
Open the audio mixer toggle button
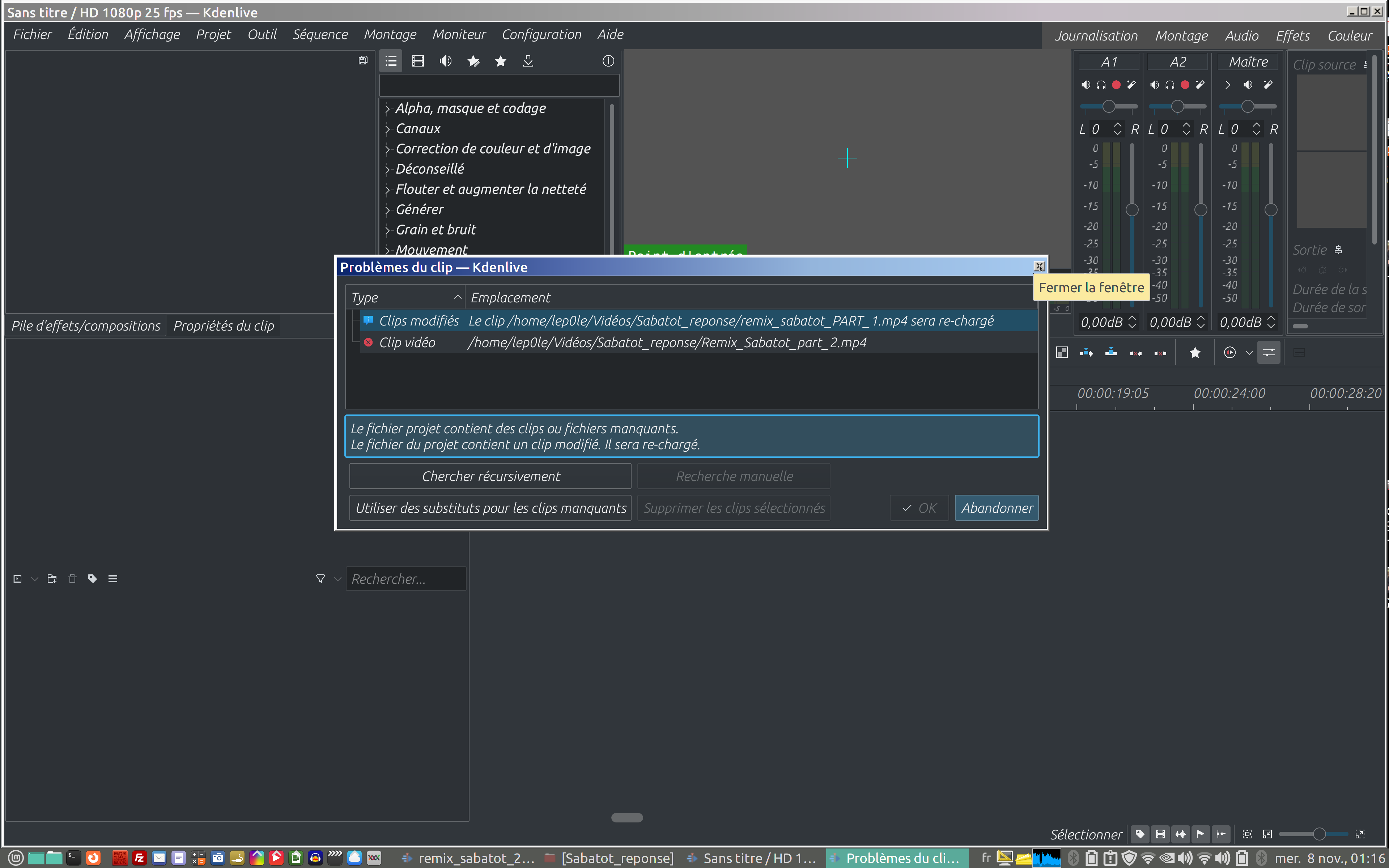1269,353
